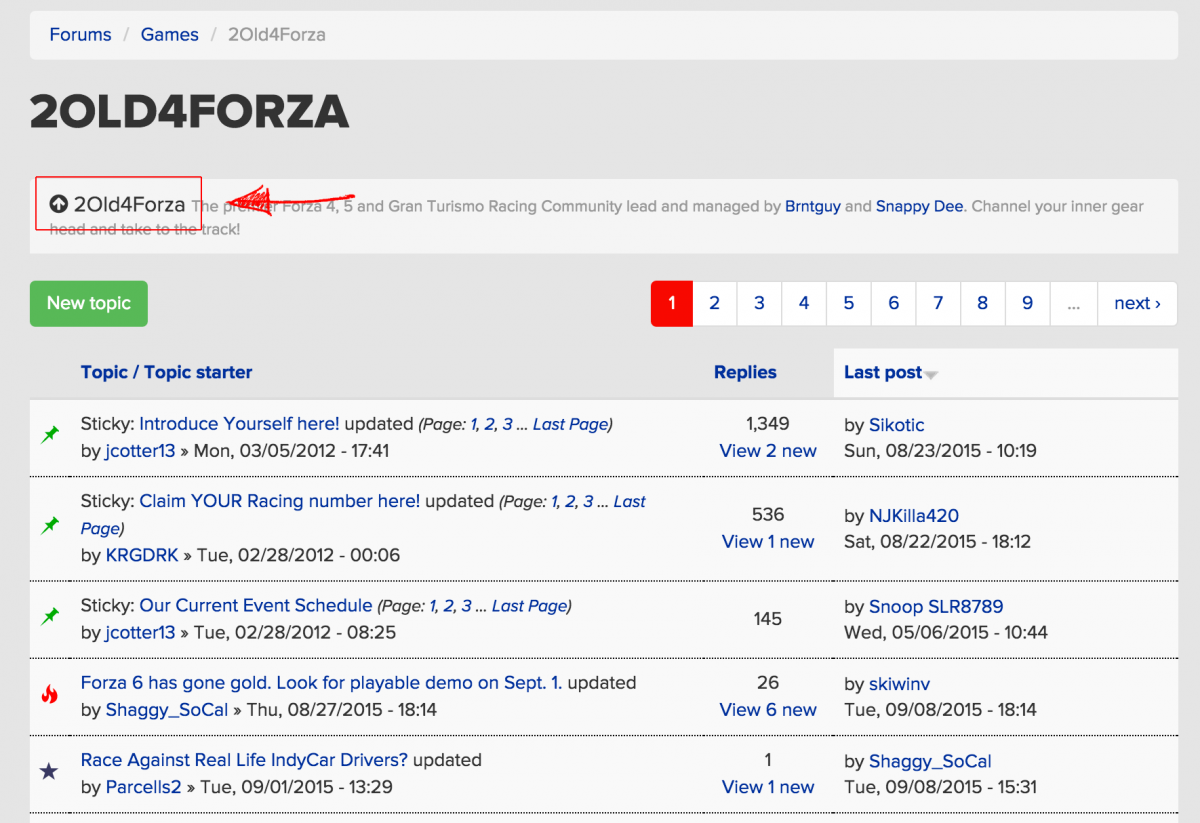This screenshot has width=1200, height=823.
Task: Click View 6 new replies
Action: pyautogui.click(x=768, y=710)
